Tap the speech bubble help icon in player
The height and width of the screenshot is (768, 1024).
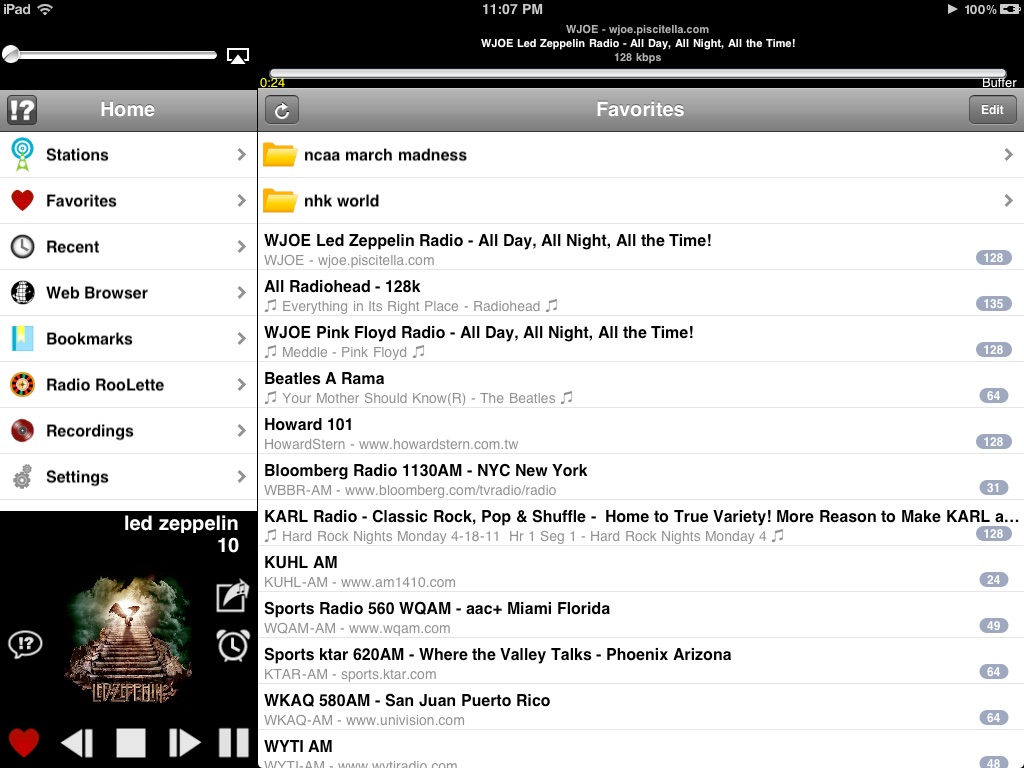[x=25, y=645]
